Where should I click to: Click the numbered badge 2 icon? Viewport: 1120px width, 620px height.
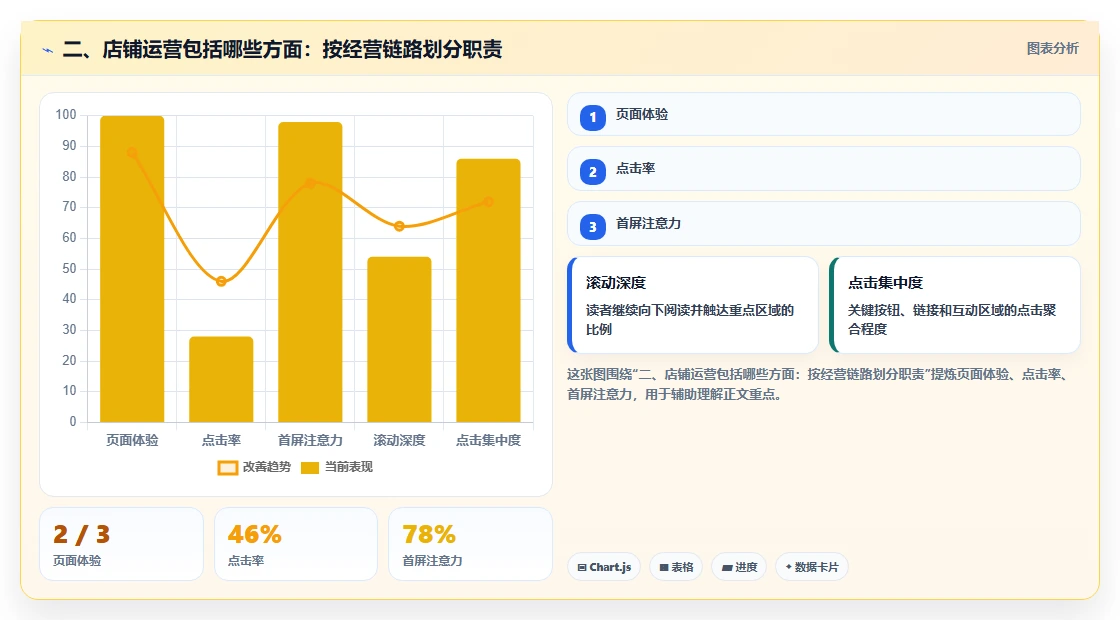coord(592,172)
